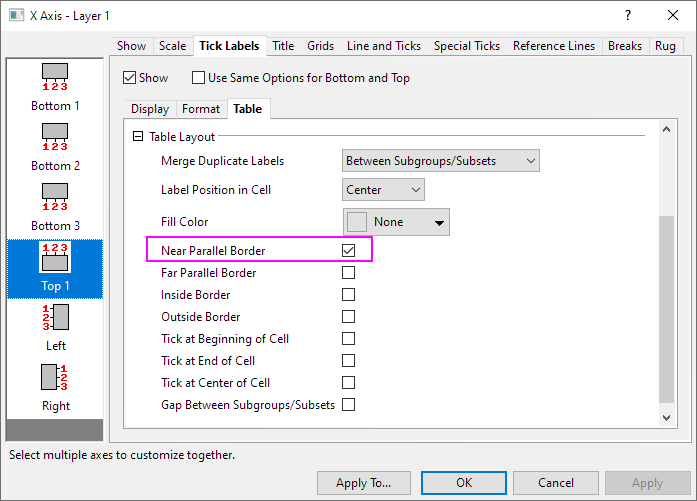This screenshot has width=697, height=501.
Task: Select the Tick Labels tab
Action: (x=229, y=46)
